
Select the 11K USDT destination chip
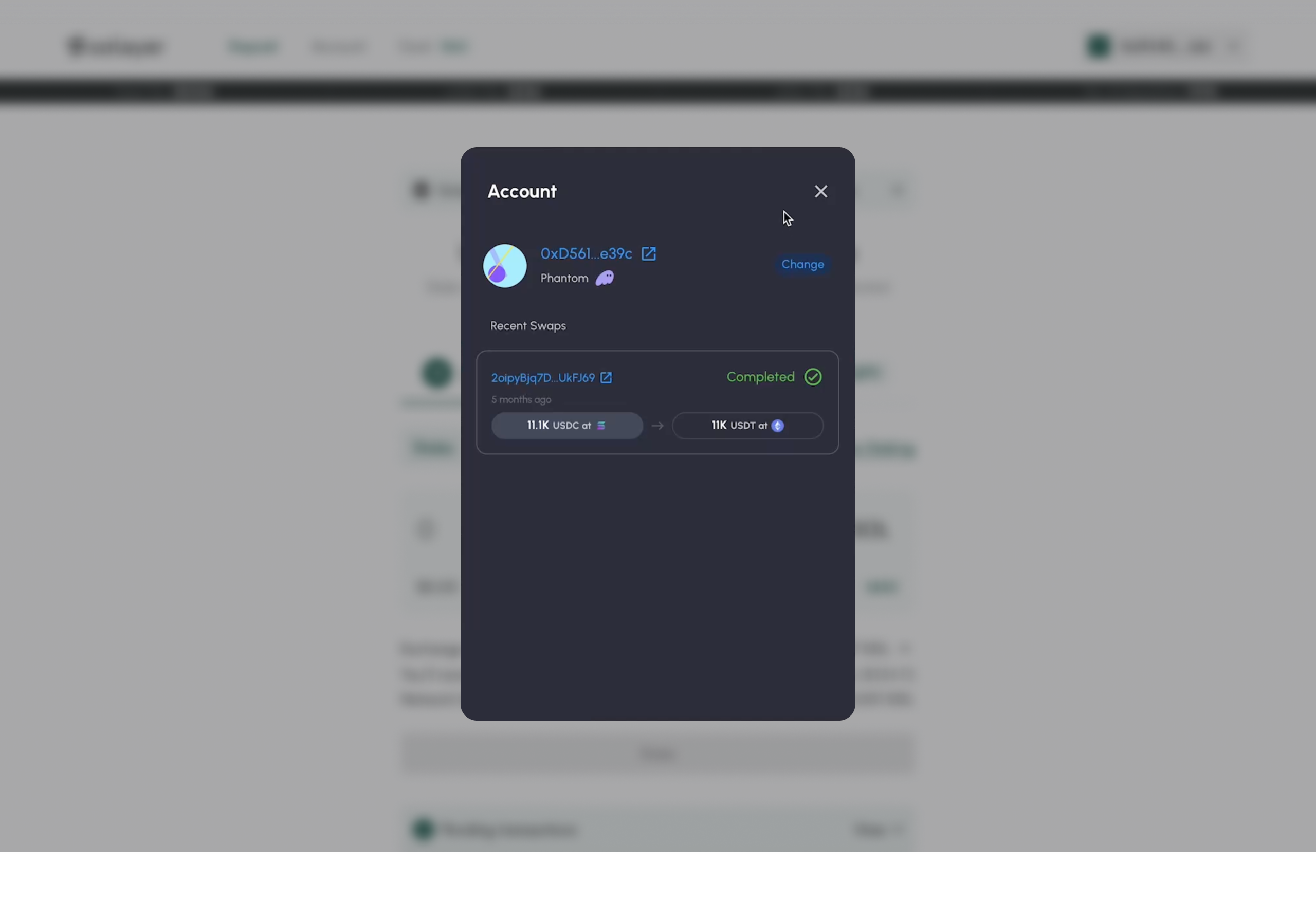(747, 426)
